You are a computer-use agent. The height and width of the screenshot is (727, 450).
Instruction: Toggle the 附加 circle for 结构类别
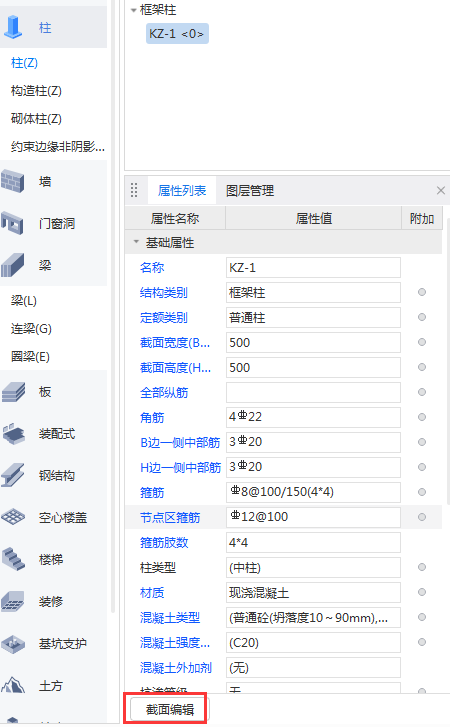tap(422, 292)
